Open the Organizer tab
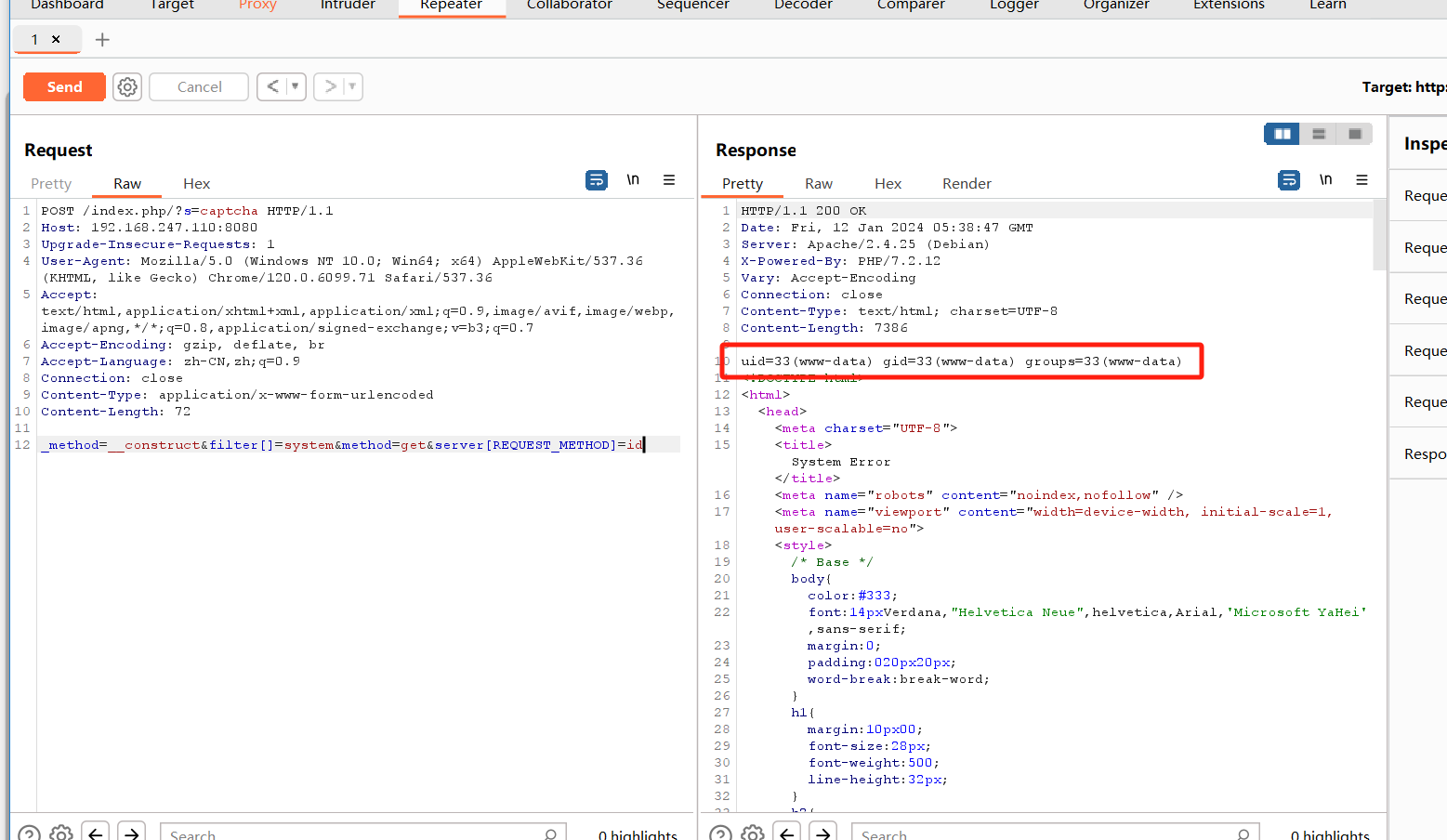The image size is (1447, 840). [1116, 5]
